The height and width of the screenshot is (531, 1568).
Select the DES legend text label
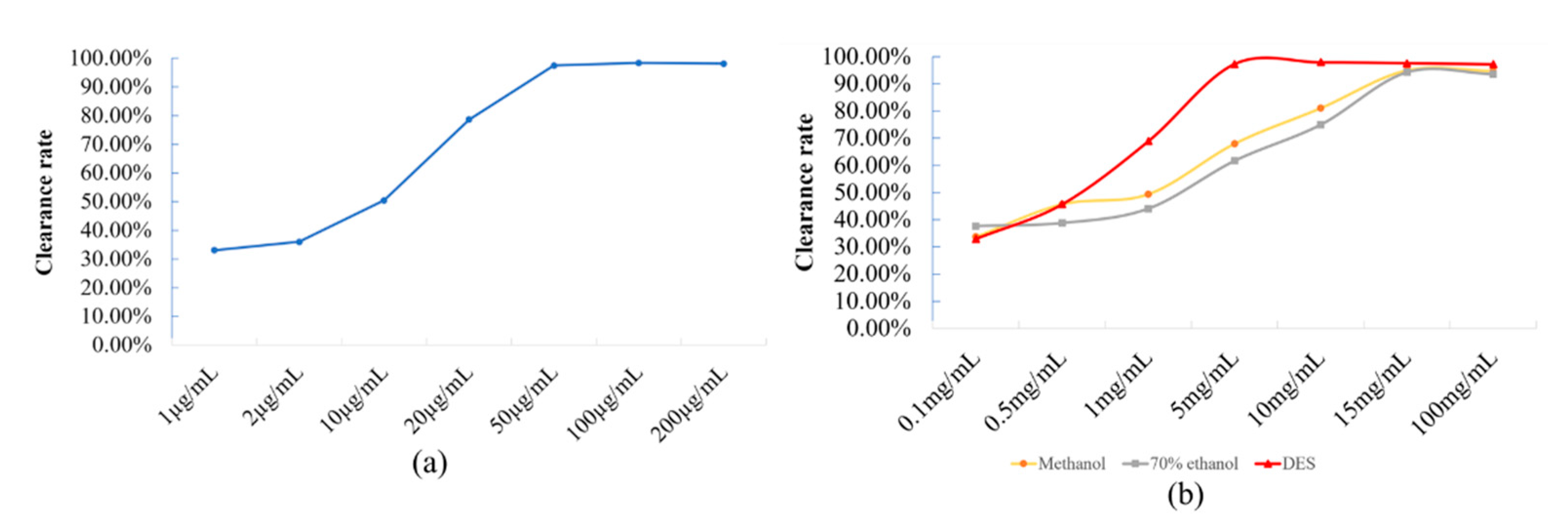[x=1299, y=464]
